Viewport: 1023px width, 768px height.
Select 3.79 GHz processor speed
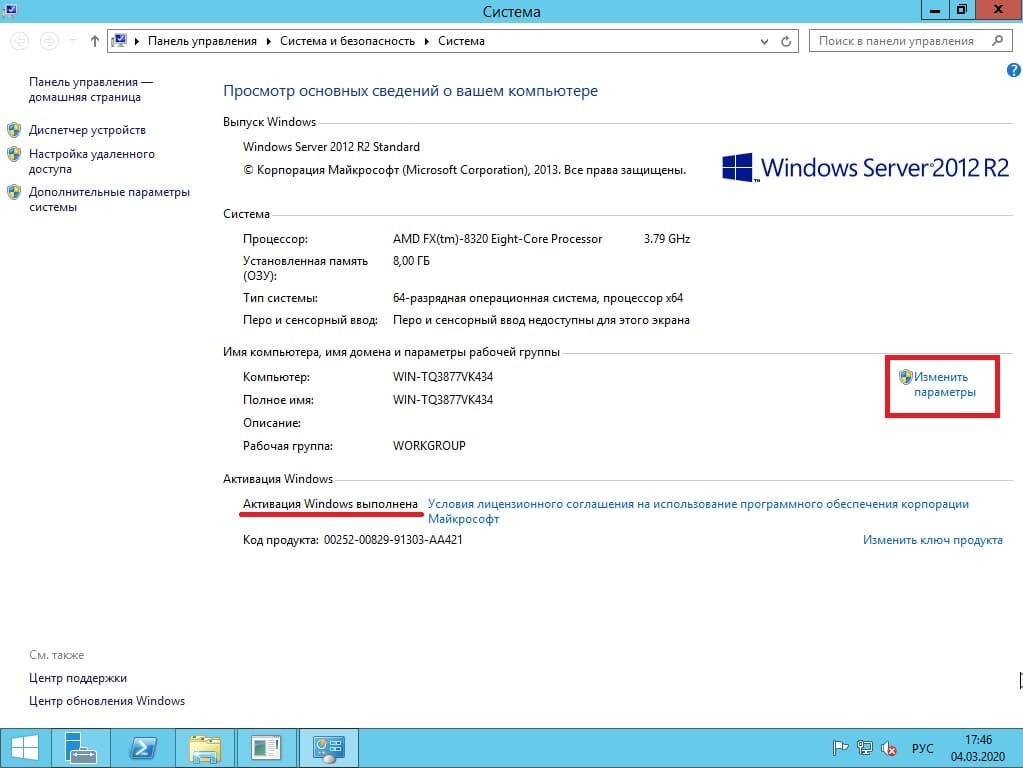[667, 239]
